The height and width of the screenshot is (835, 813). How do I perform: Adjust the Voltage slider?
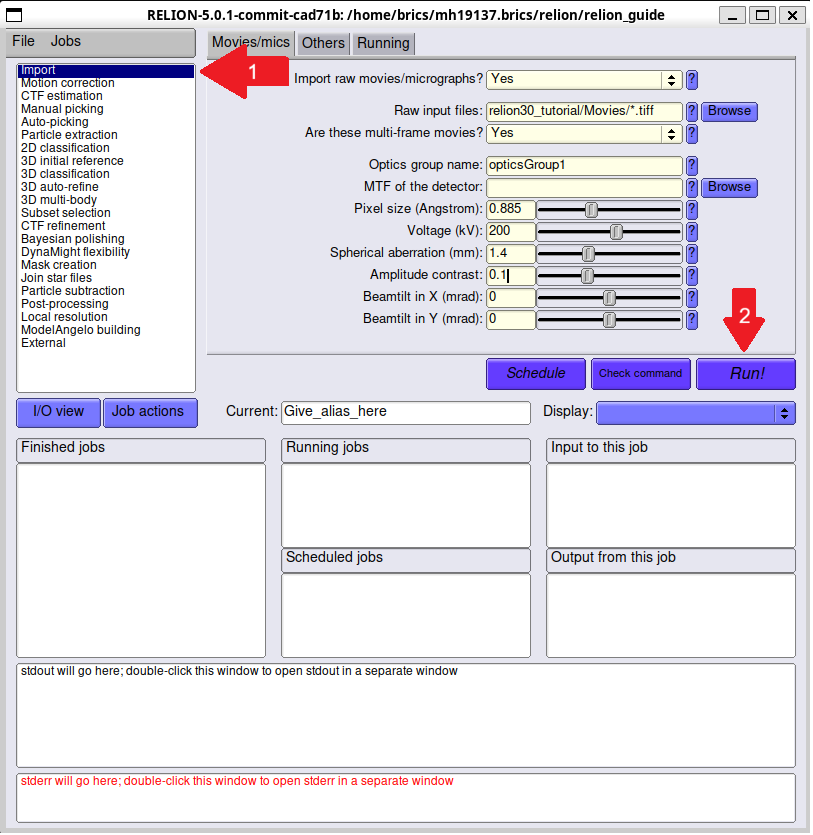click(609, 232)
